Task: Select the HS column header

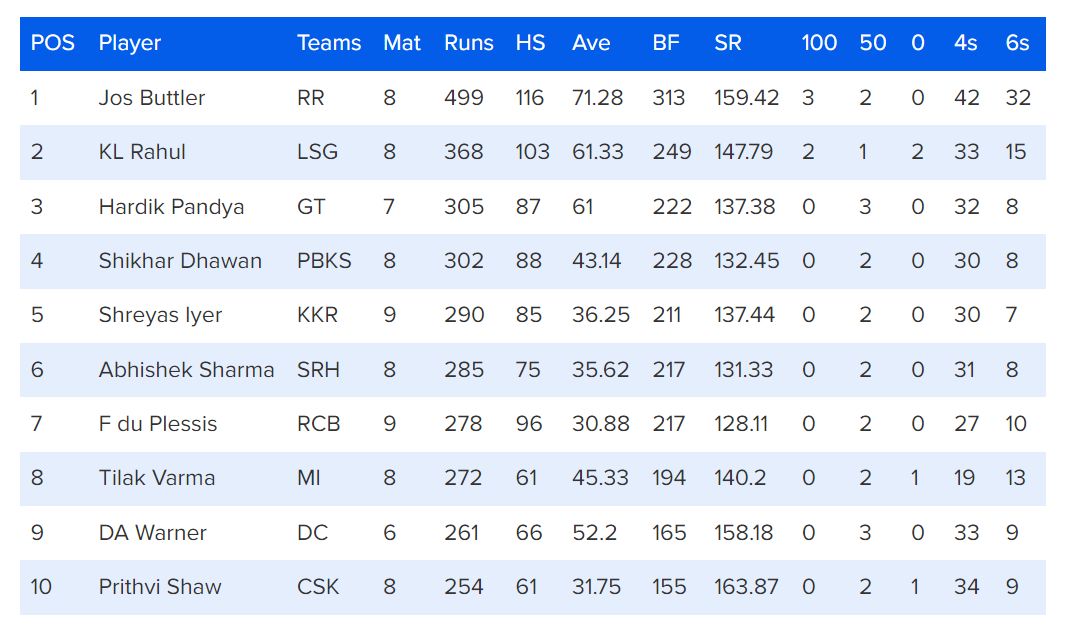Action: click(530, 43)
